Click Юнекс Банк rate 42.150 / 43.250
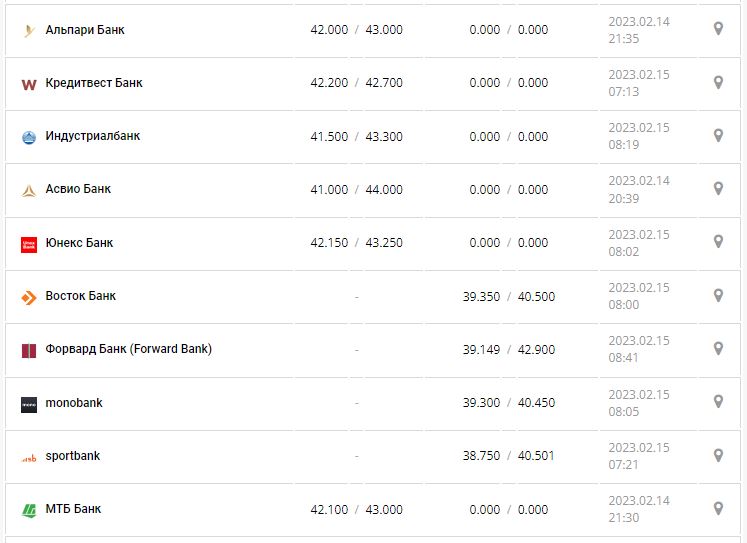The width and height of the screenshot is (747, 543). click(x=356, y=243)
